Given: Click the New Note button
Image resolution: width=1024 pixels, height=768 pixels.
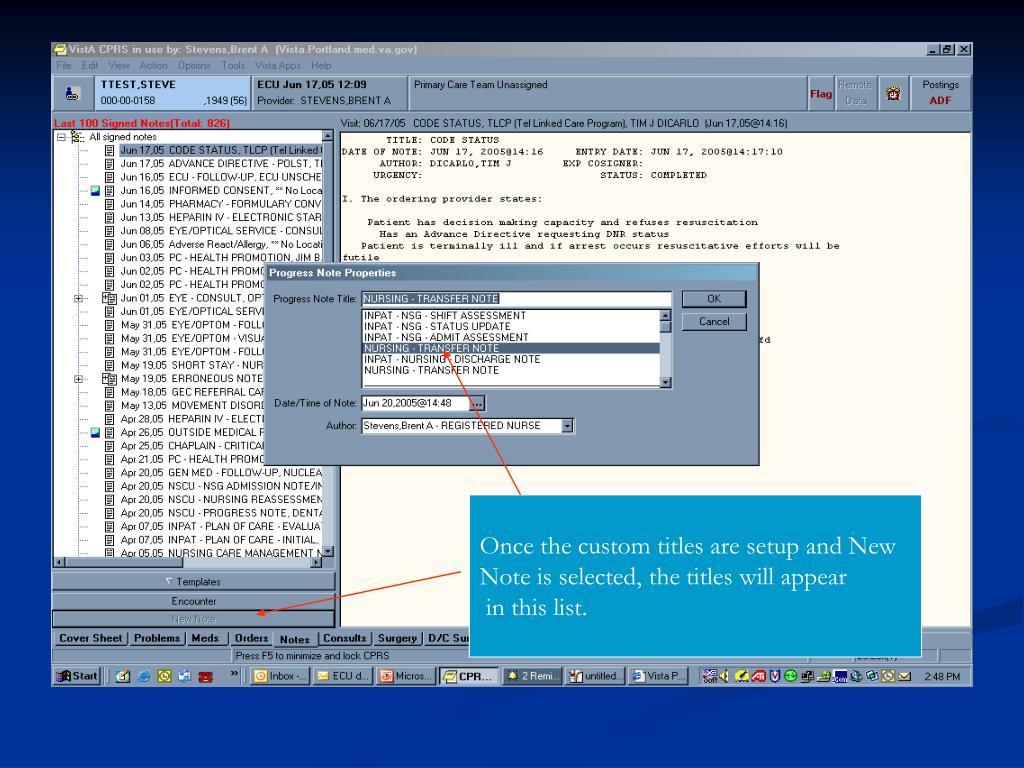Looking at the screenshot, I should pyautogui.click(x=193, y=618).
